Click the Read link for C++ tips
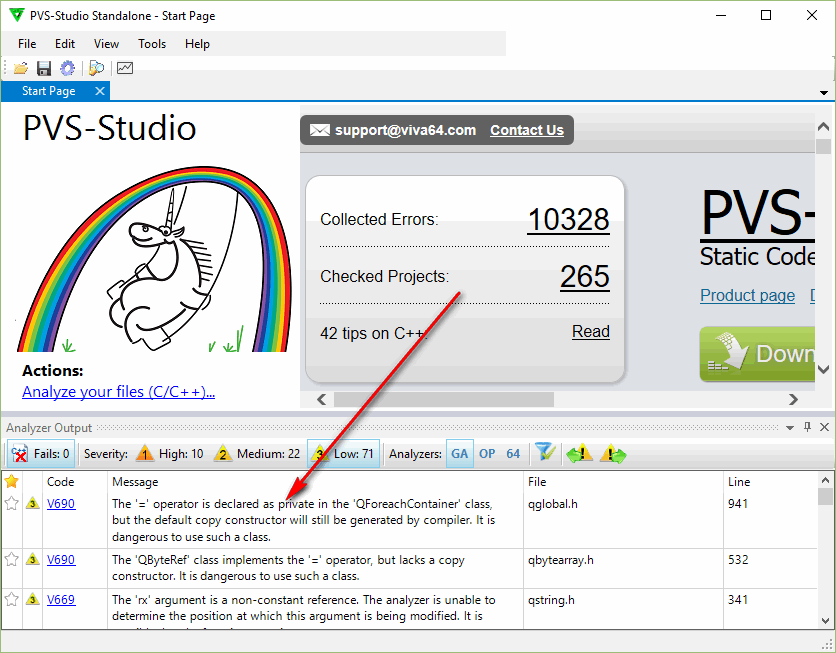Viewport: 836px width, 653px height. 591,332
